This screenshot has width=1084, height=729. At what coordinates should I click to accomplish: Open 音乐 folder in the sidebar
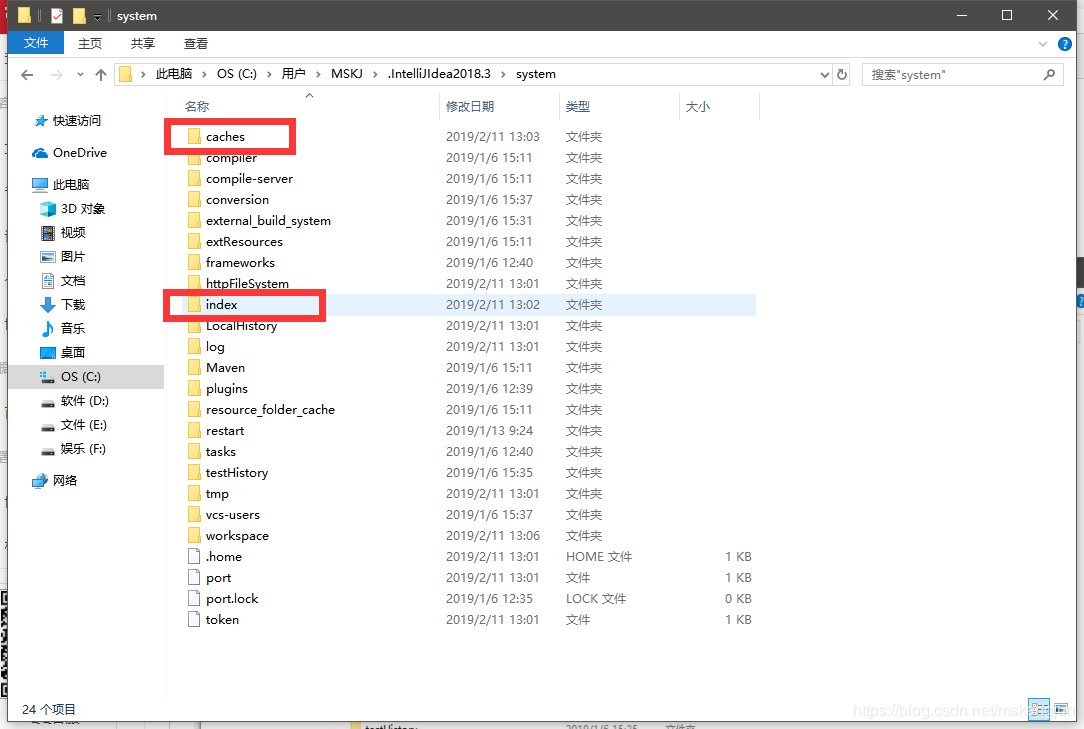click(x=73, y=329)
